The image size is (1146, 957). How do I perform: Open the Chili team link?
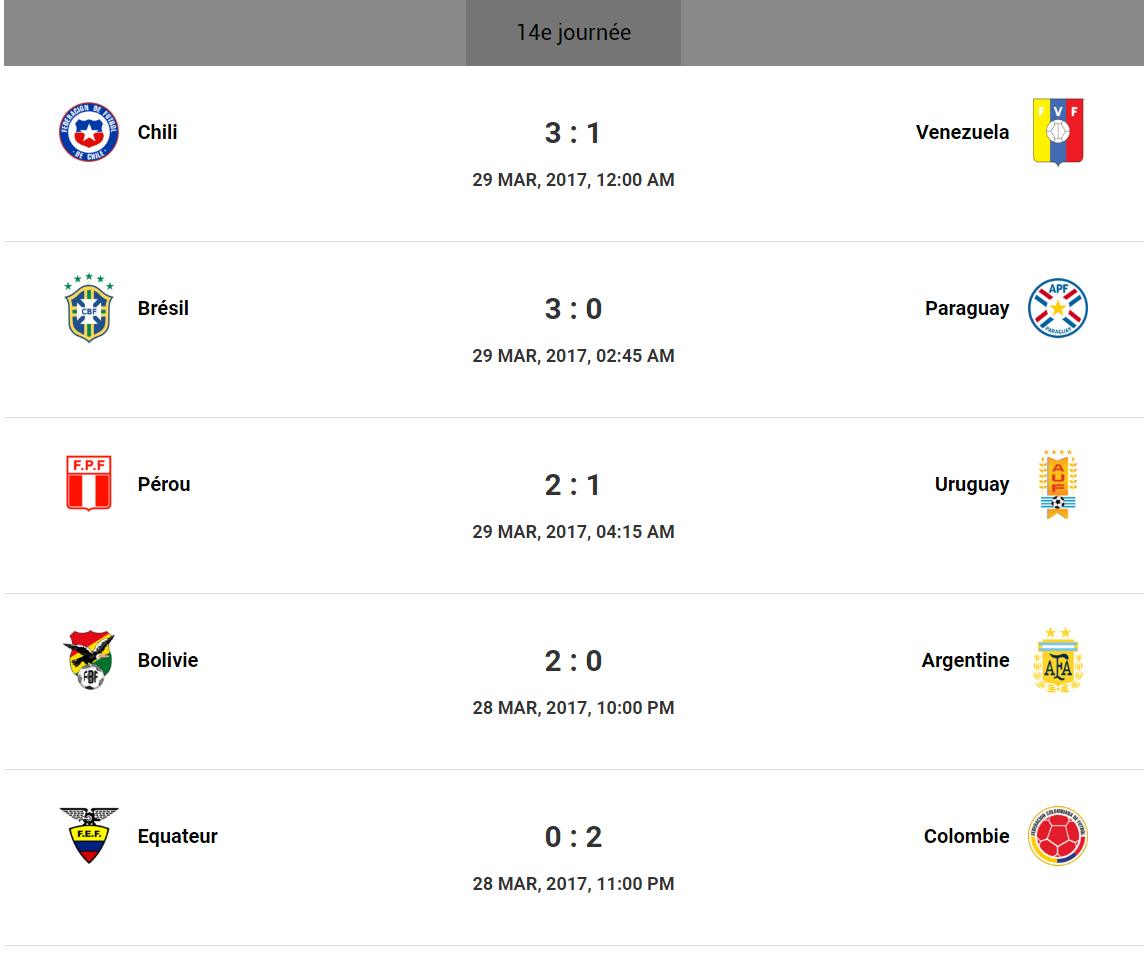pos(158,132)
